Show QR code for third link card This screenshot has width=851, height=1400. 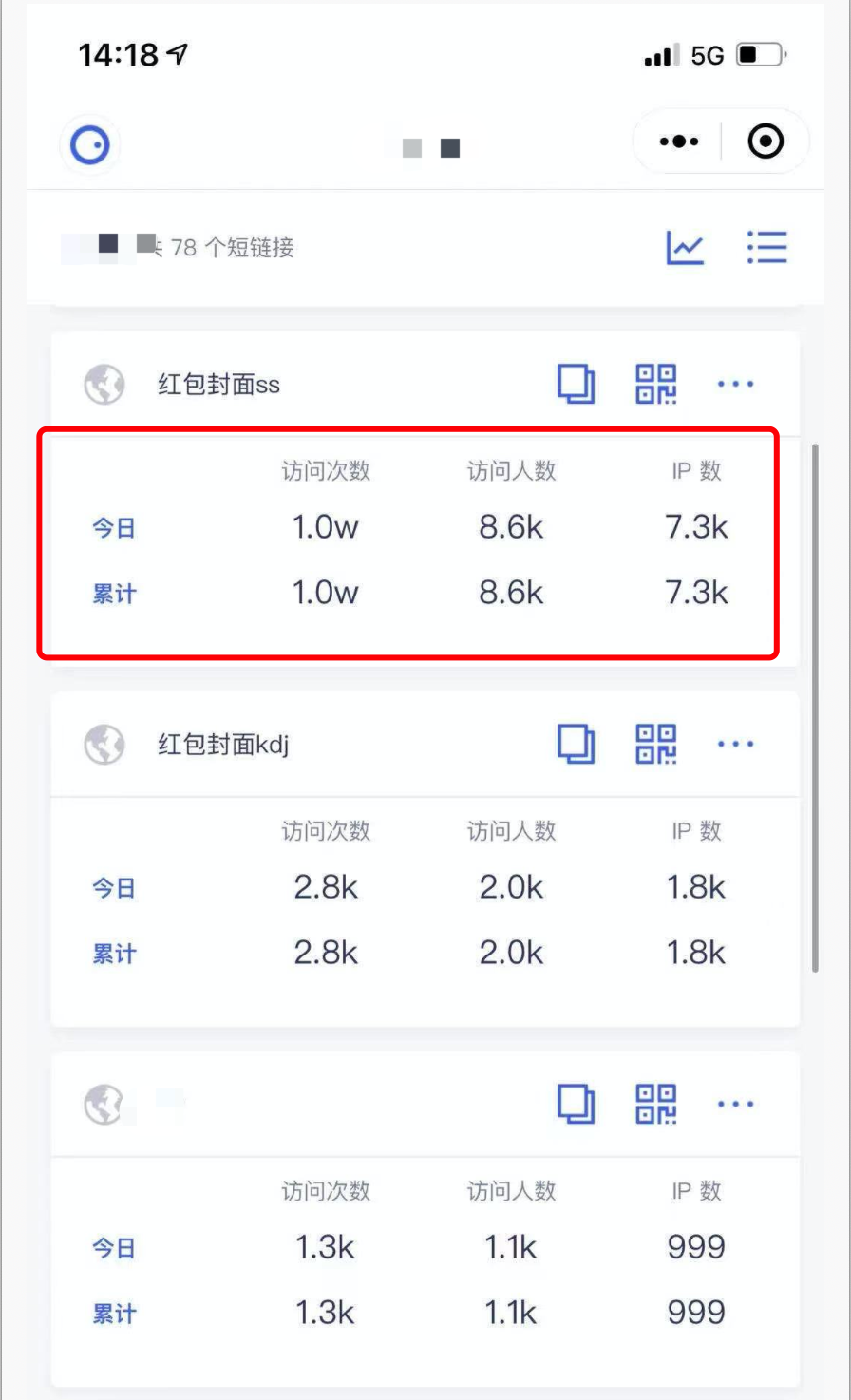coord(656,1104)
